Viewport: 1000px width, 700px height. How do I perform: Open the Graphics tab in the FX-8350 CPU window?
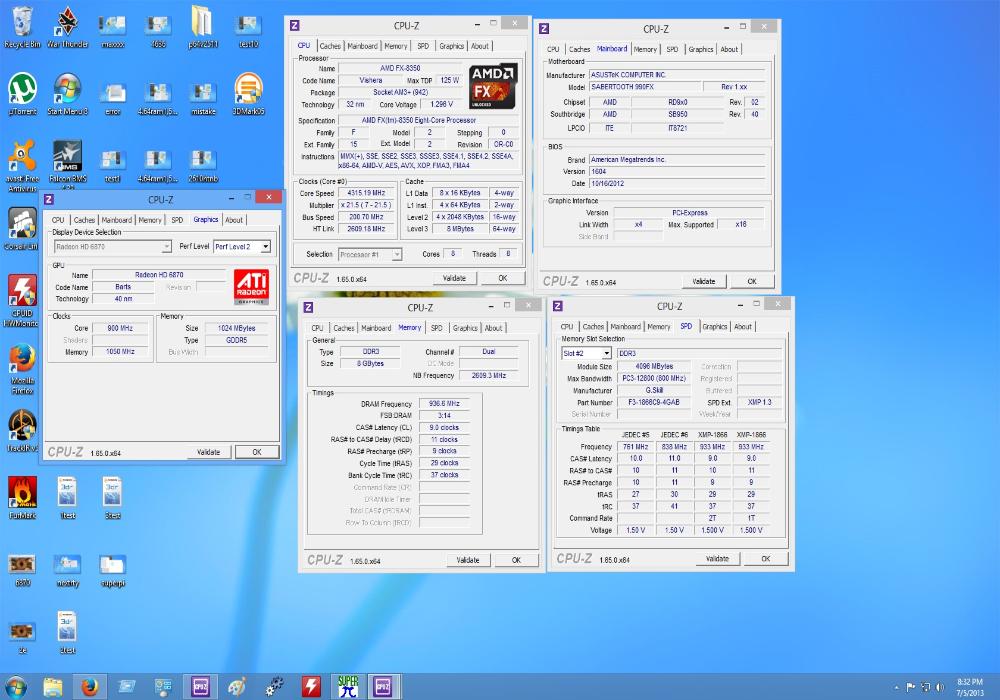click(x=452, y=46)
